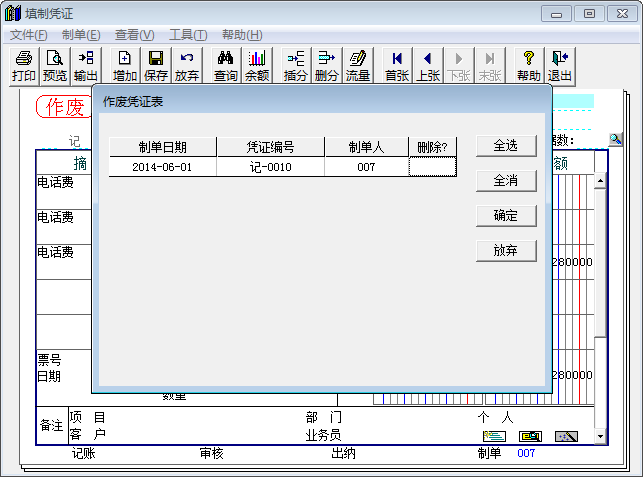Click the 放弃 undo toolbar icon

187,66
